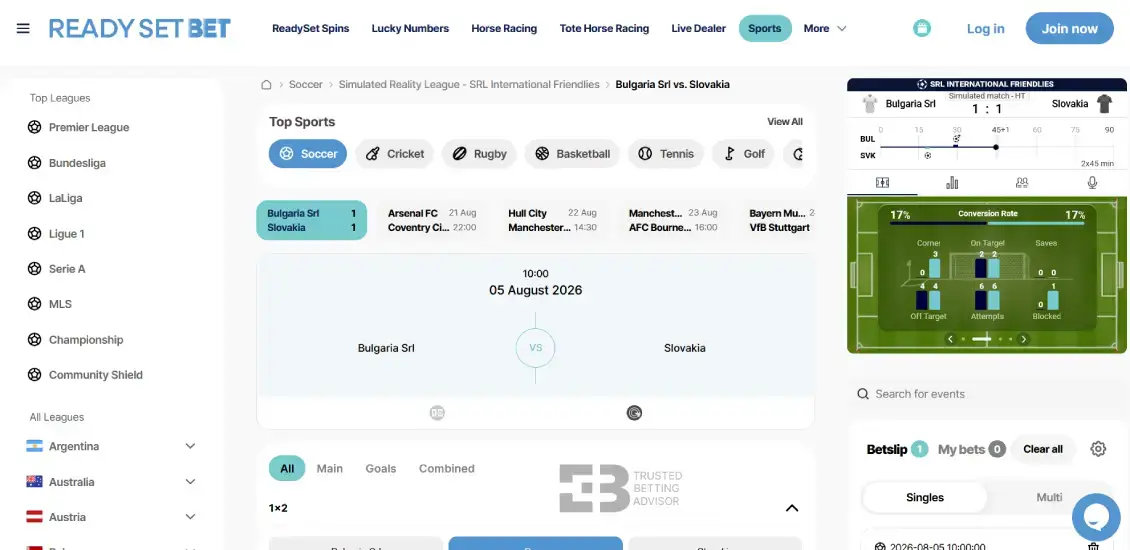The height and width of the screenshot is (550, 1130).
Task: Select the Golf sport chip
Action: 744,154
